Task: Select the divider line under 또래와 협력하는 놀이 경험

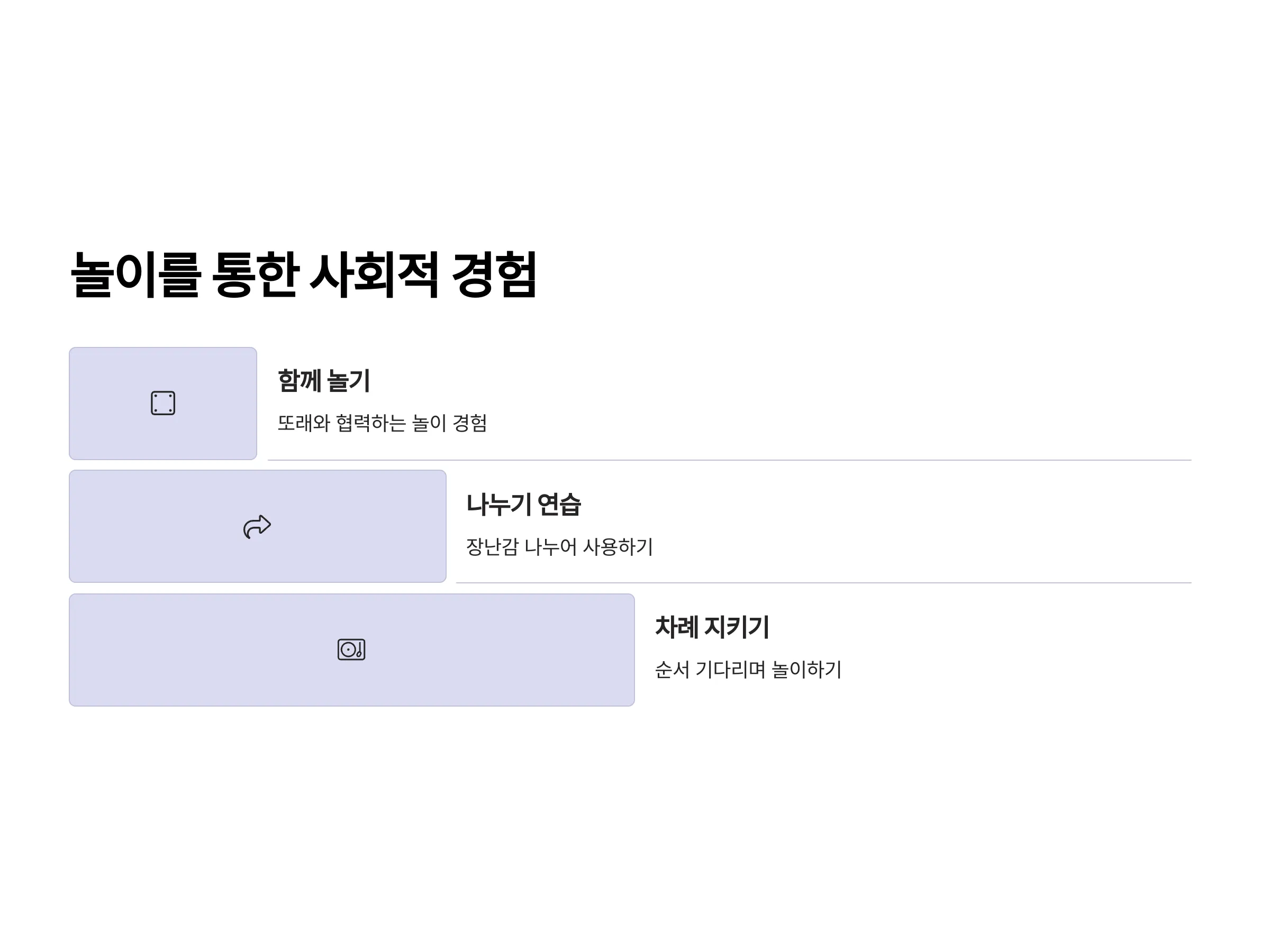Action: [729, 460]
